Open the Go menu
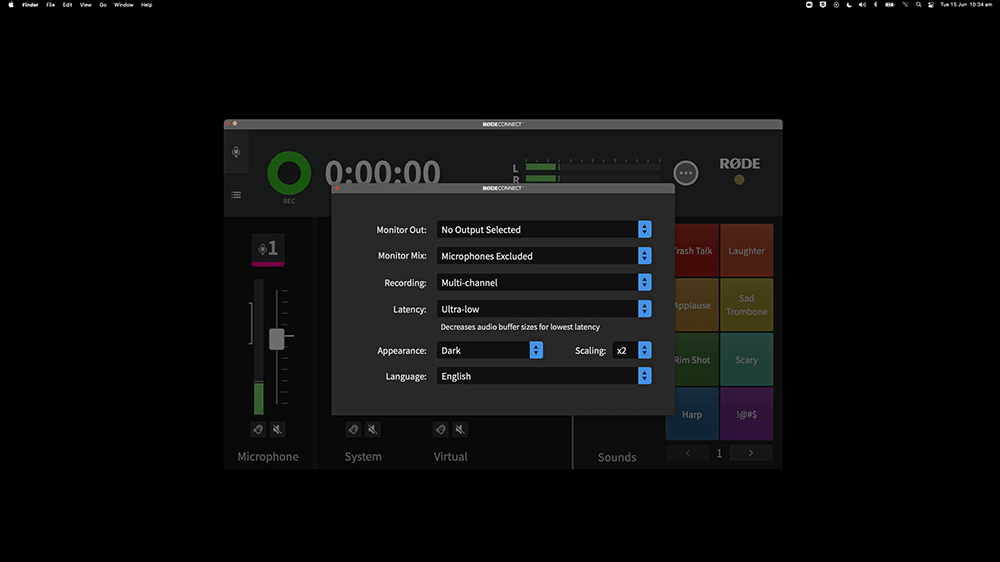The height and width of the screenshot is (562, 1000). (x=103, y=4)
